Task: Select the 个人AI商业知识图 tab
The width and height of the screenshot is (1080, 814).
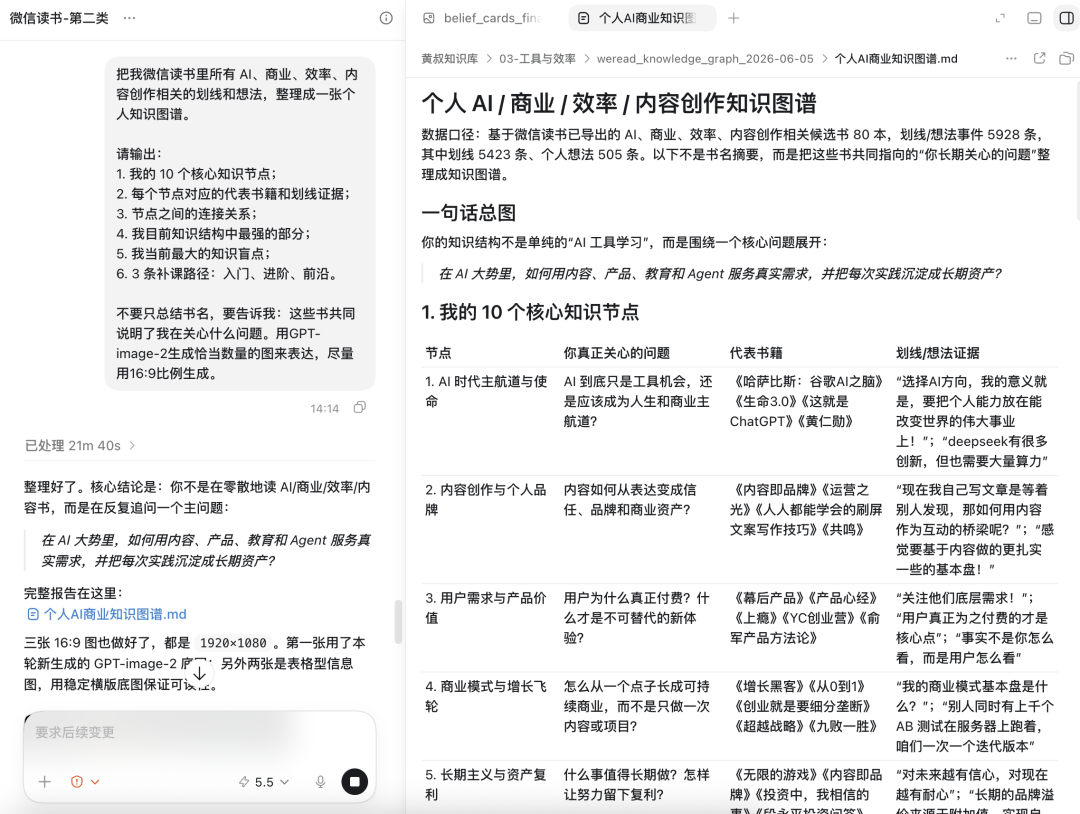Action: 641,18
